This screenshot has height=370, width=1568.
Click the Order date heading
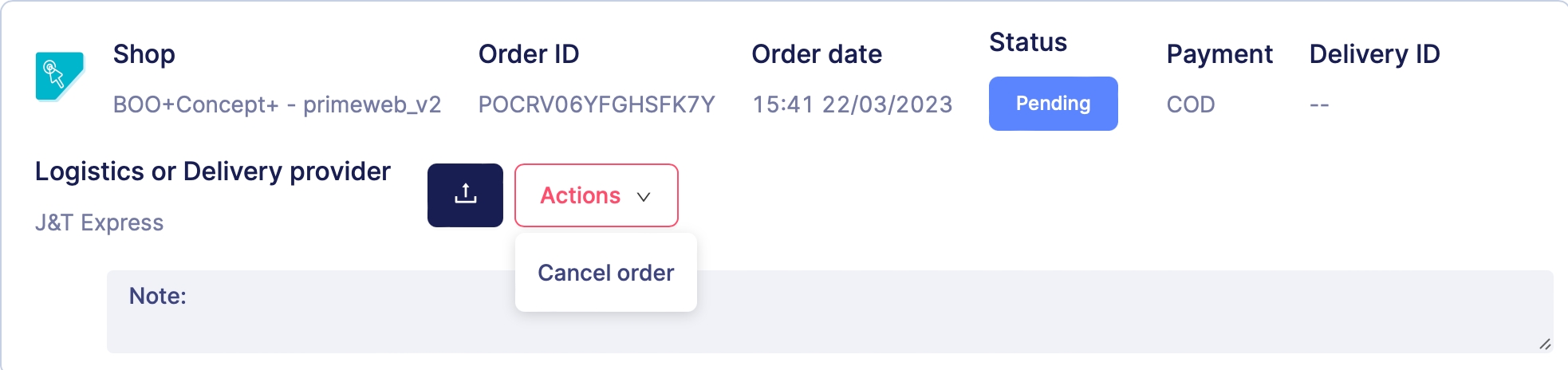point(817,54)
